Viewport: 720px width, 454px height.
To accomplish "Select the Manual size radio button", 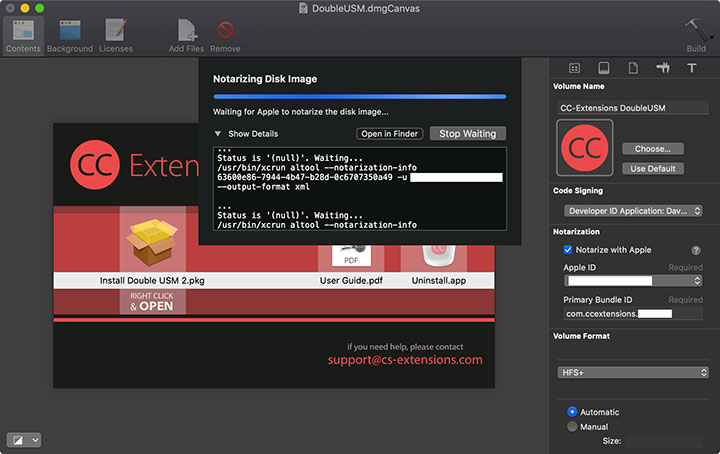I will pyautogui.click(x=572, y=426).
